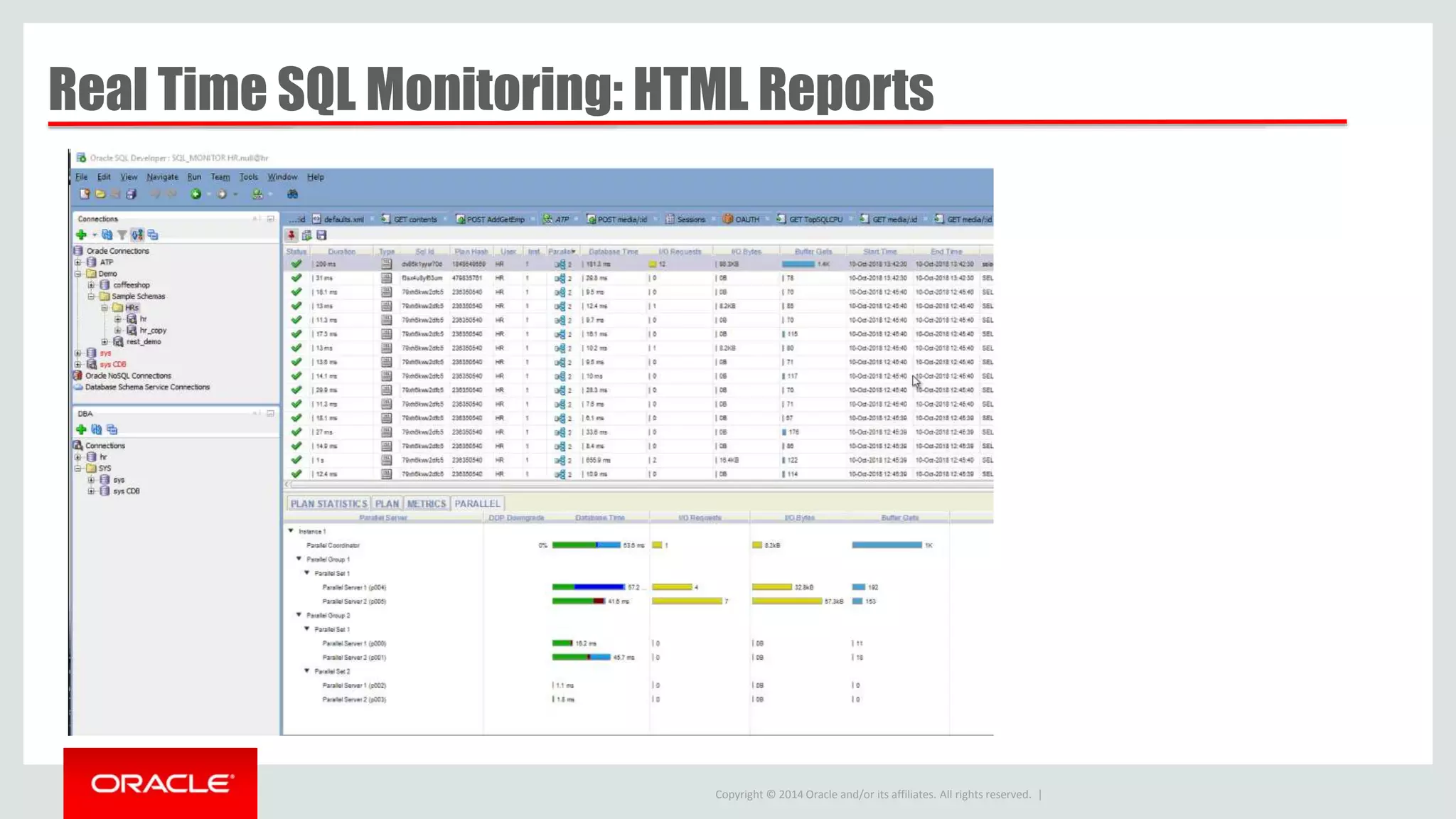The width and height of the screenshot is (1456, 819).
Task: Click the funnel Filter icon in Connections panel
Action: (122, 235)
